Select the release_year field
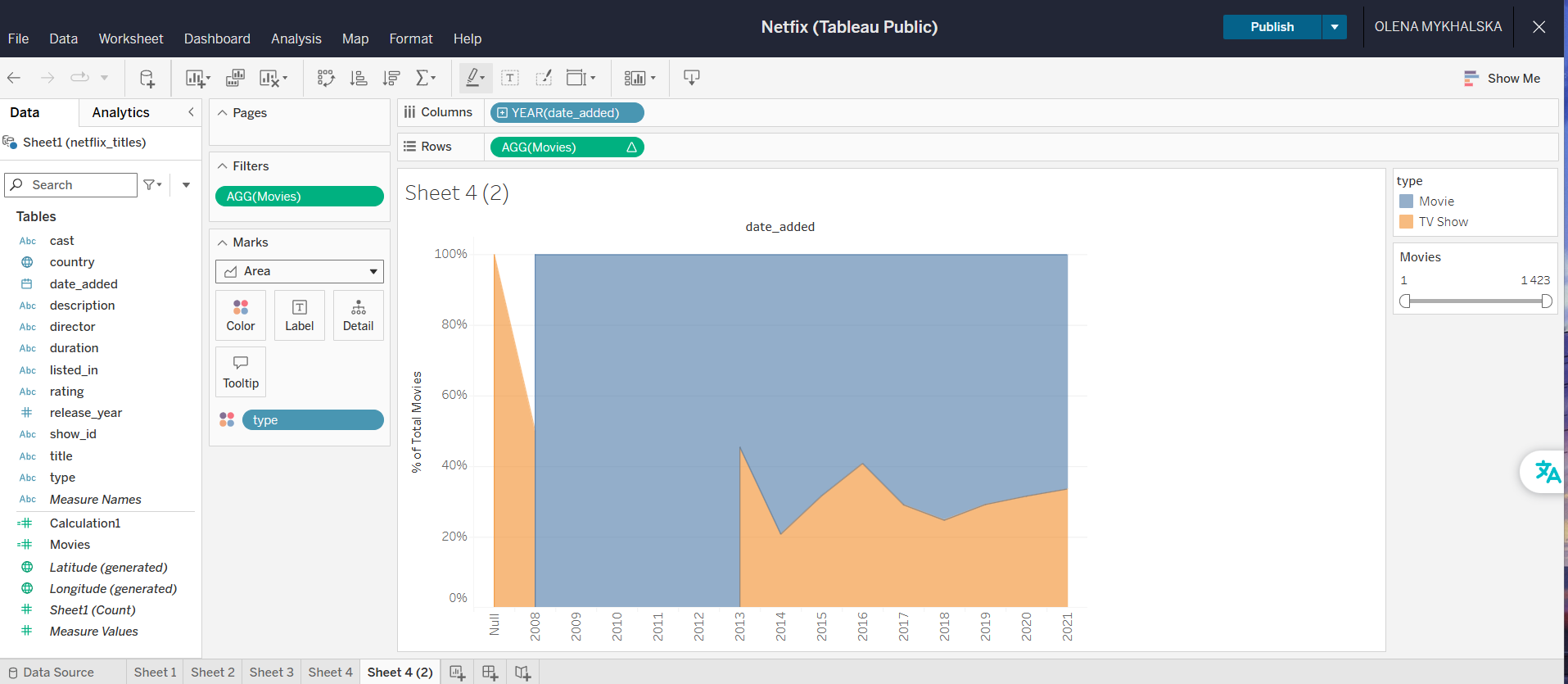 tap(86, 413)
